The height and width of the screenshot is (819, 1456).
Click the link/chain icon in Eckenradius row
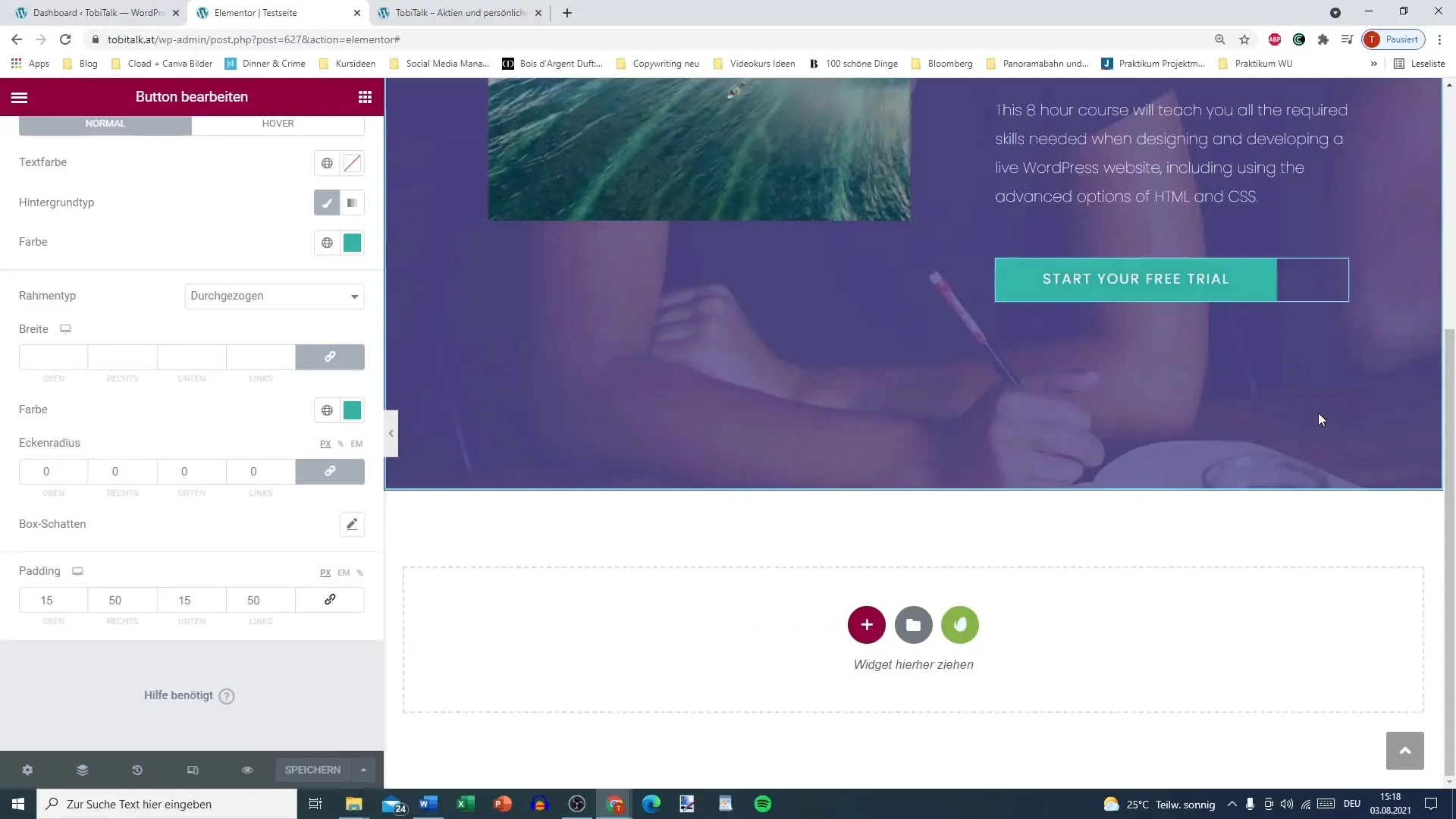pyautogui.click(x=330, y=471)
